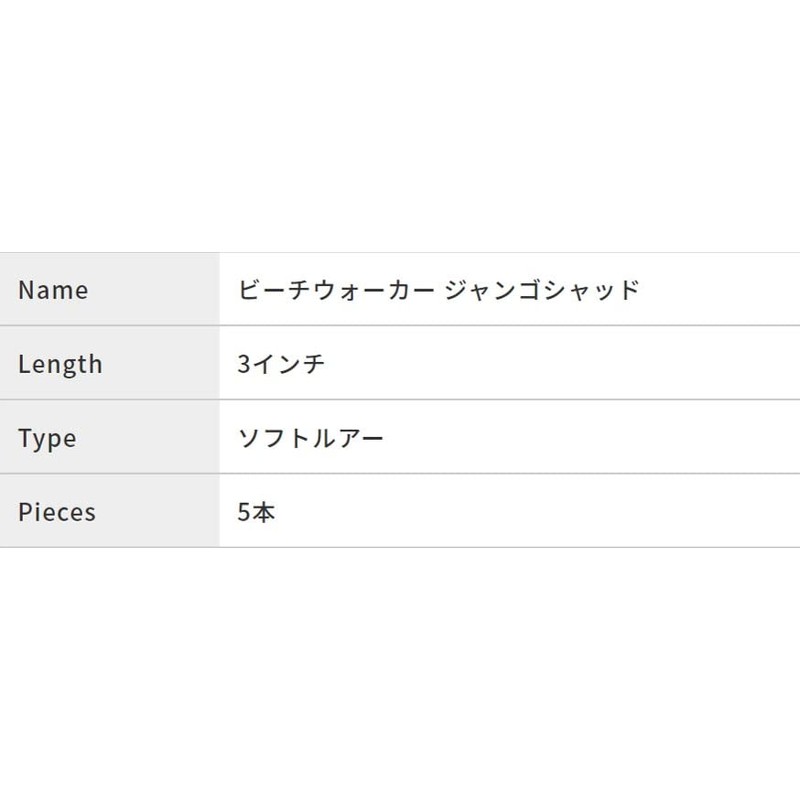800x800 pixels.
Task: Click the word ジャンゴシャッド in Name row
Action: tap(542, 290)
